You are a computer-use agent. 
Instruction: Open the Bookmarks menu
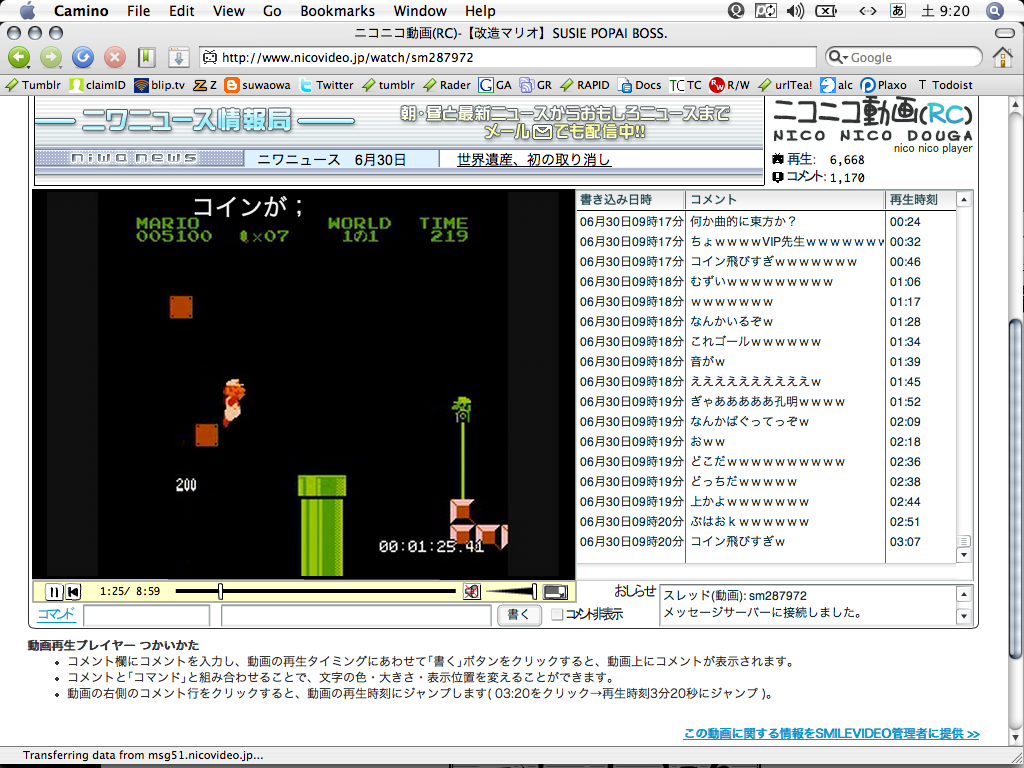tap(338, 11)
